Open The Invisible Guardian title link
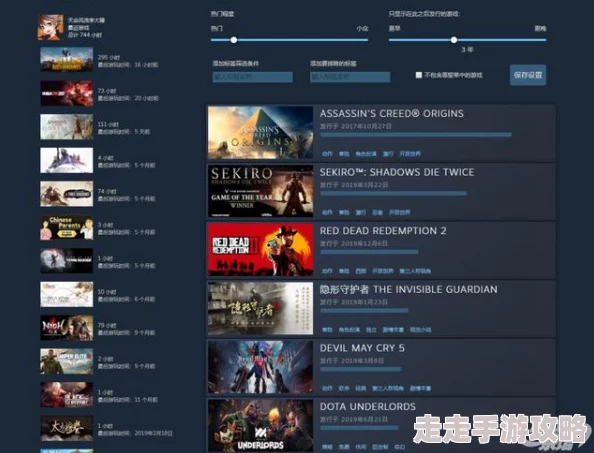Screen dimensions: 594x453 tap(408, 289)
